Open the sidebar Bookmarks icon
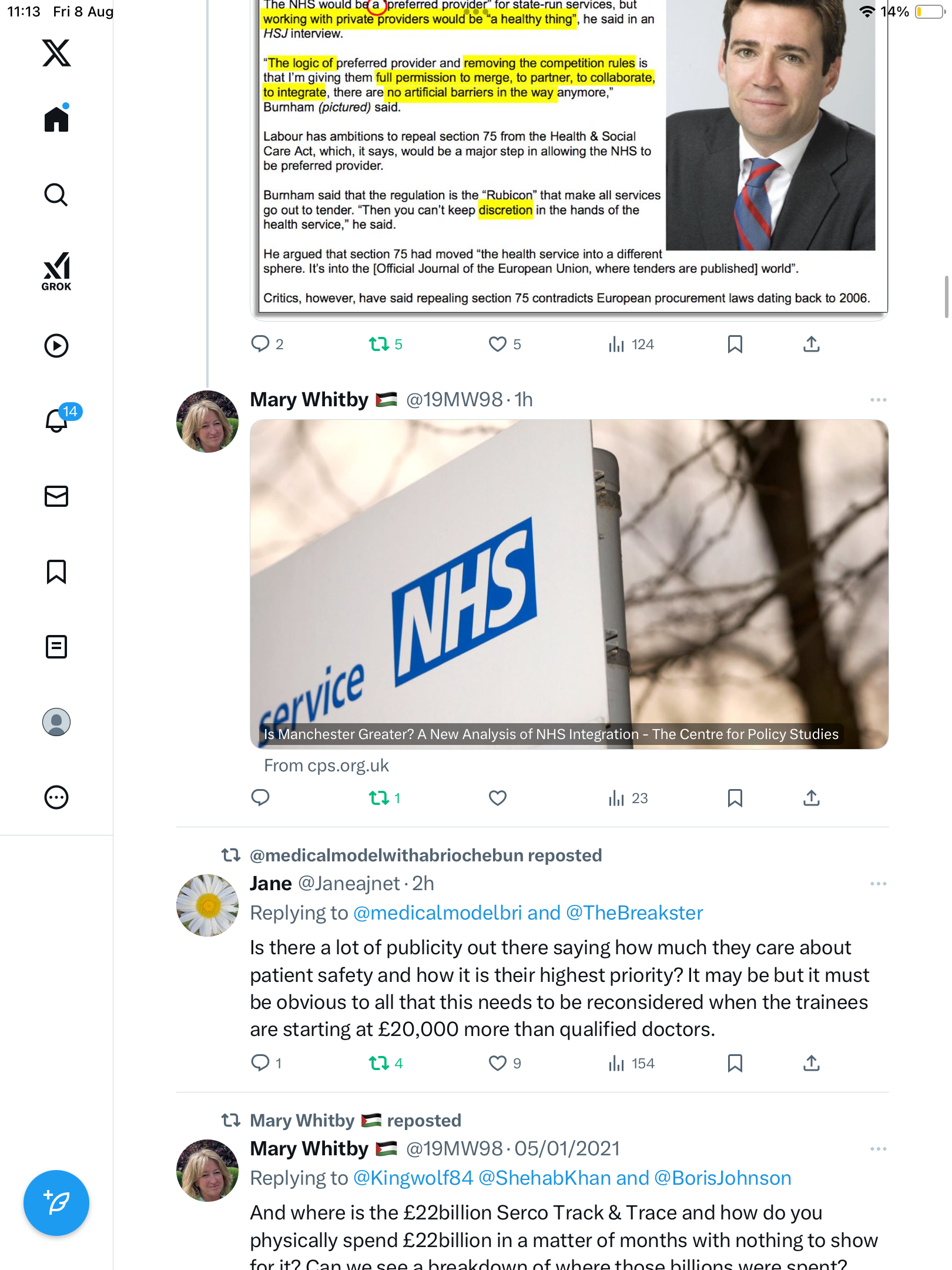Screen dimensions: 952x1270 pos(56,571)
